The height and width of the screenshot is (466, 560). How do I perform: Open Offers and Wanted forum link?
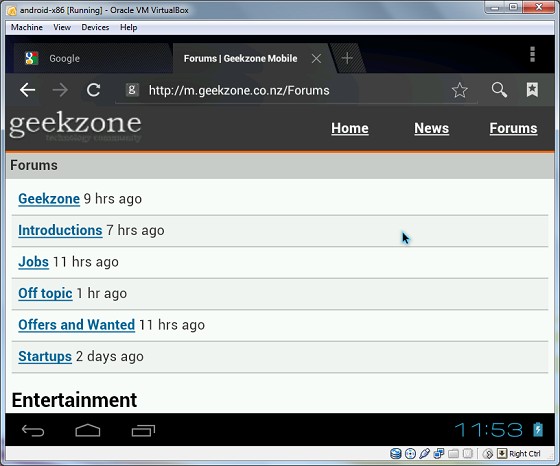(x=76, y=325)
